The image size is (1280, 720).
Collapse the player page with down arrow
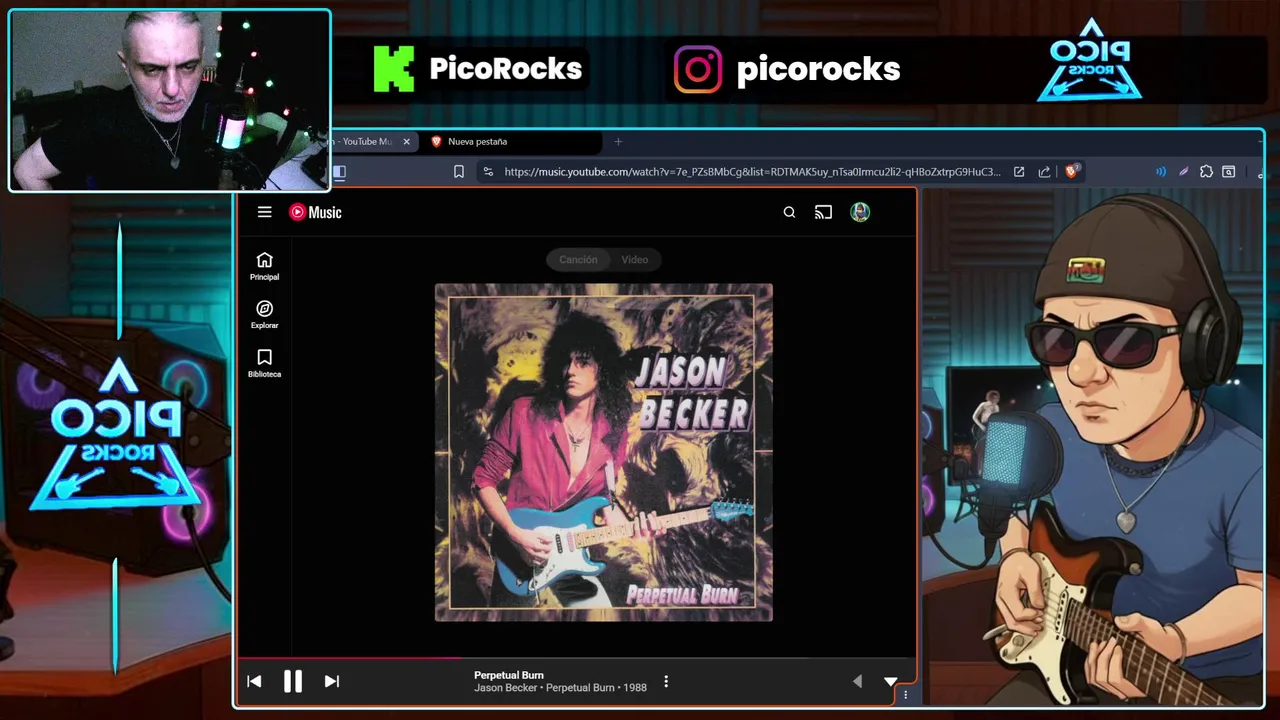tap(890, 681)
